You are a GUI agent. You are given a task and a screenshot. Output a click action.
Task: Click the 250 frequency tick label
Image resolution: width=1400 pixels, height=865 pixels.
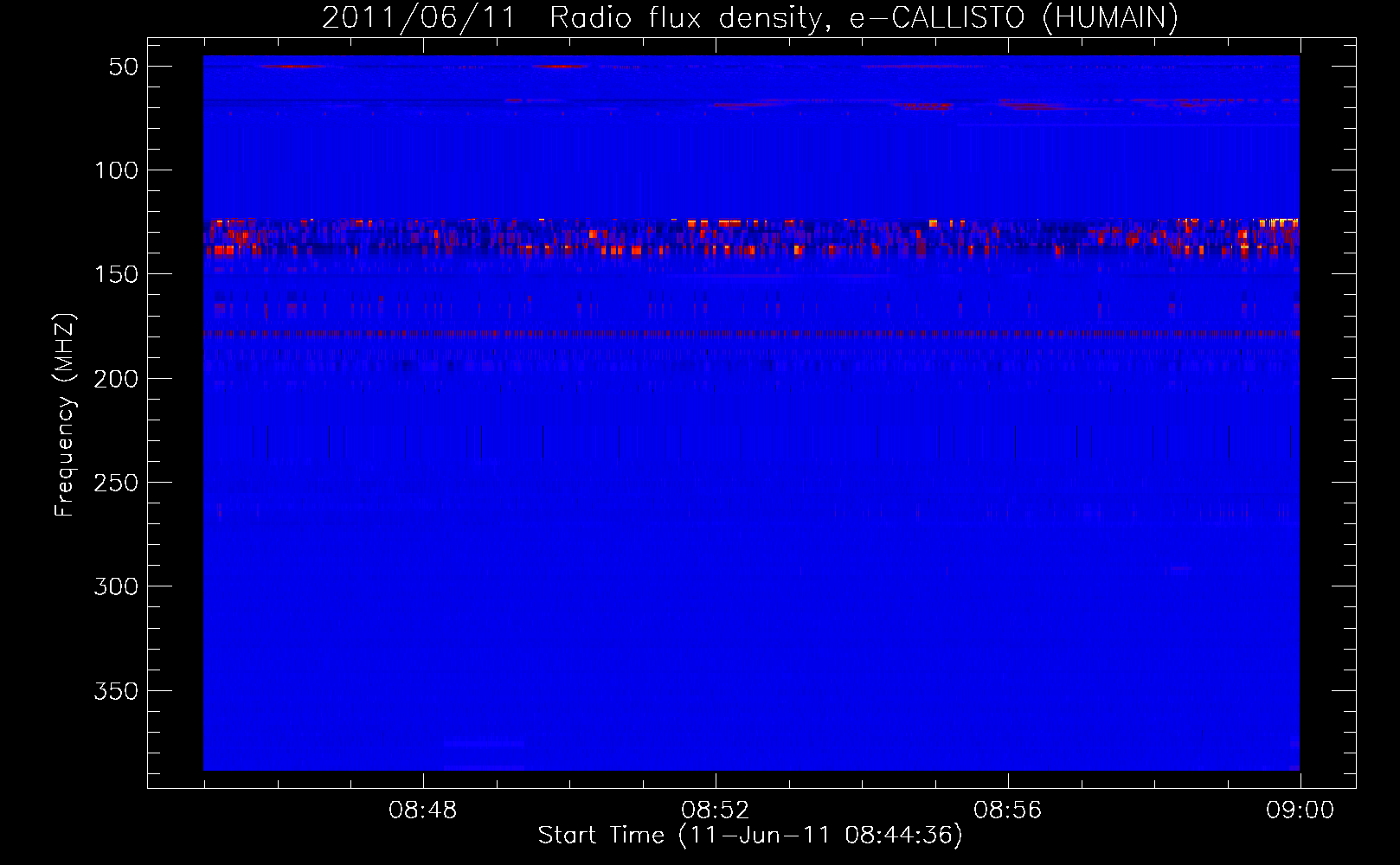tap(117, 483)
